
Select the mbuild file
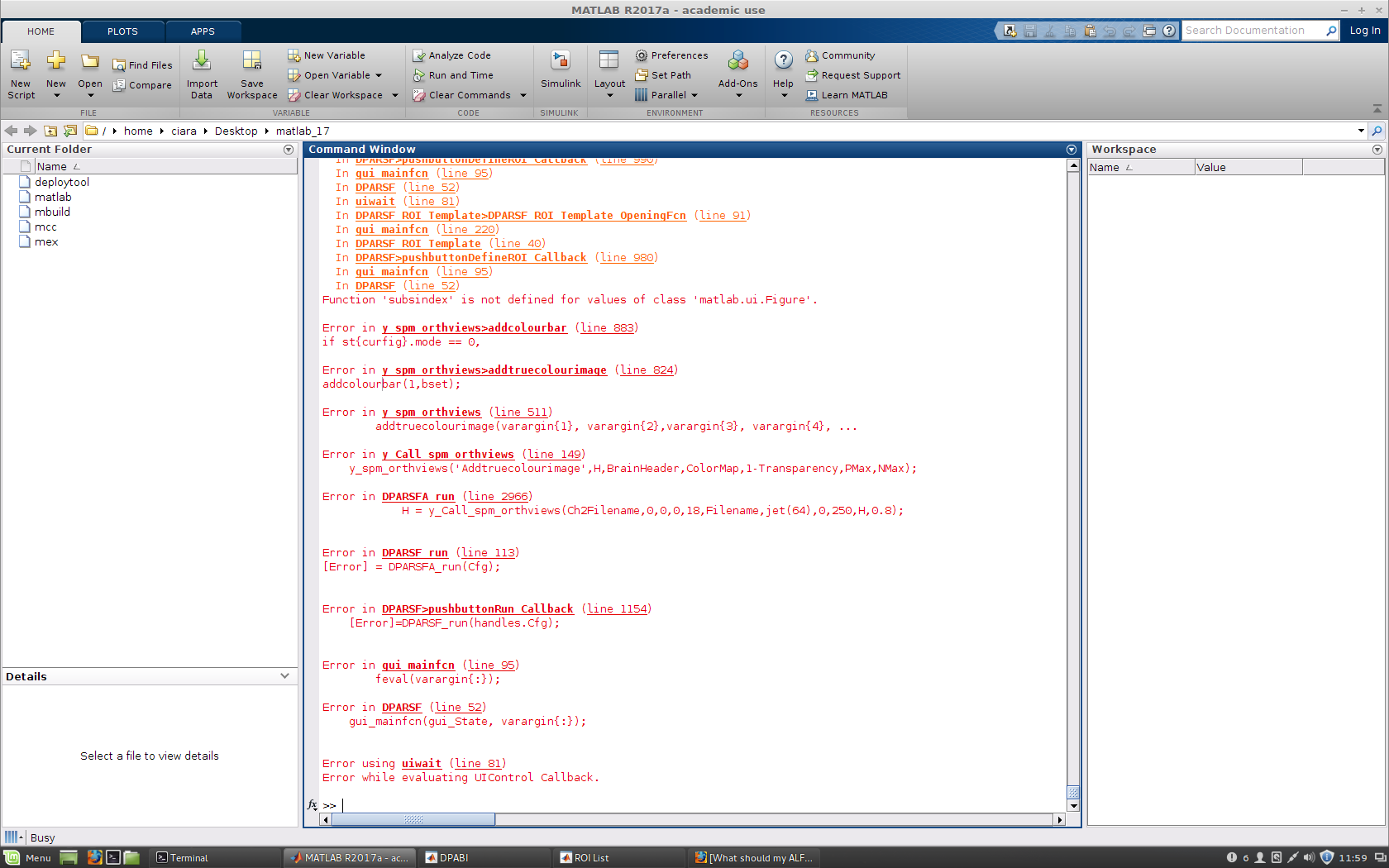coord(52,212)
